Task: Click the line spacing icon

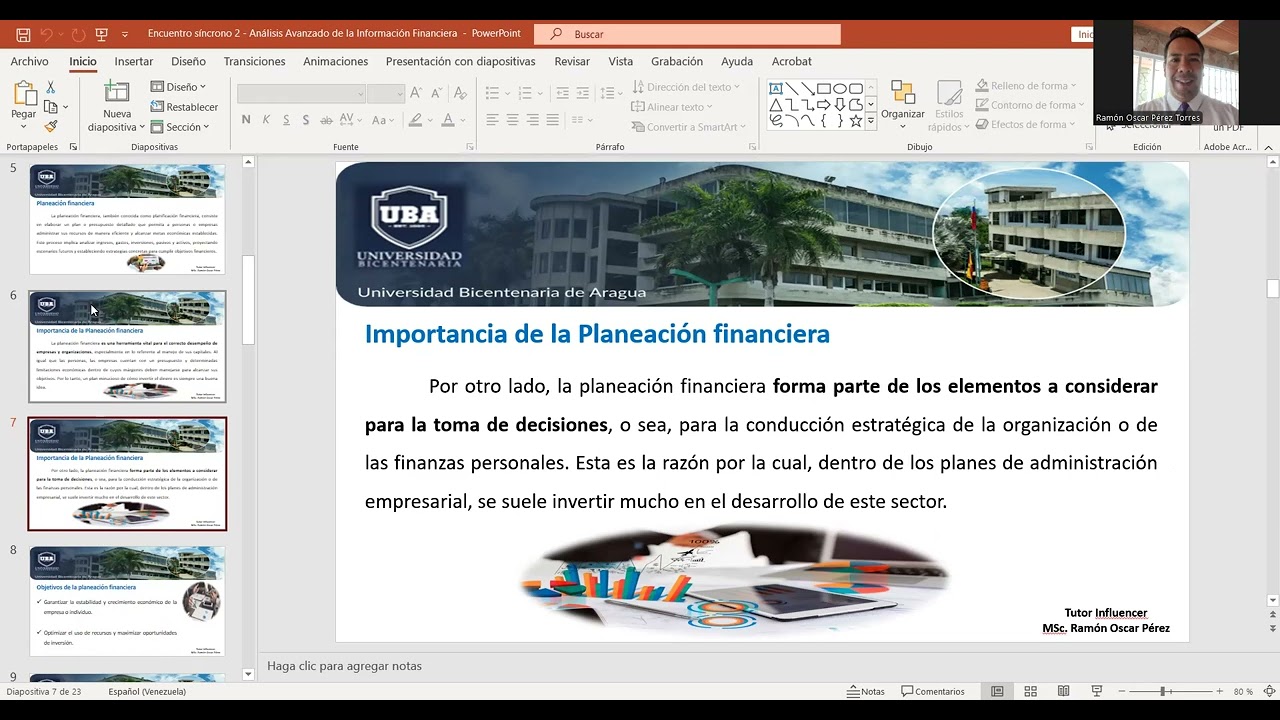Action: coord(607,93)
